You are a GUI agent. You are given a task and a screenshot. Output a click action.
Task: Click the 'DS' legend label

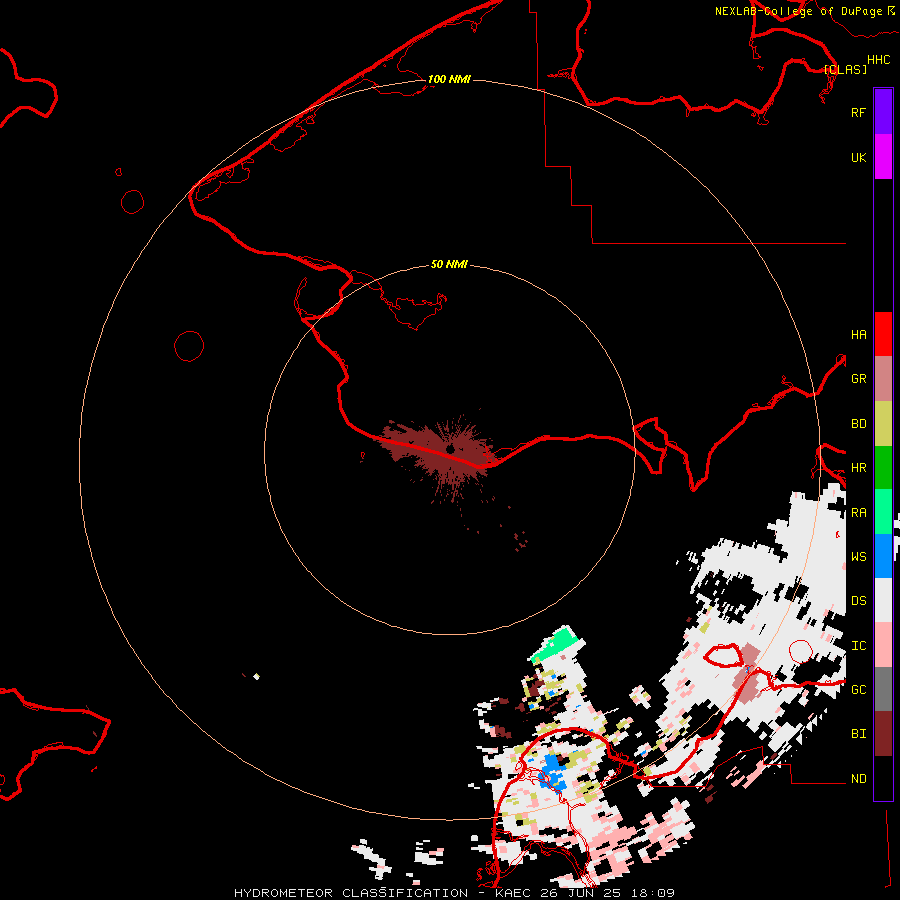pyautogui.click(x=858, y=601)
